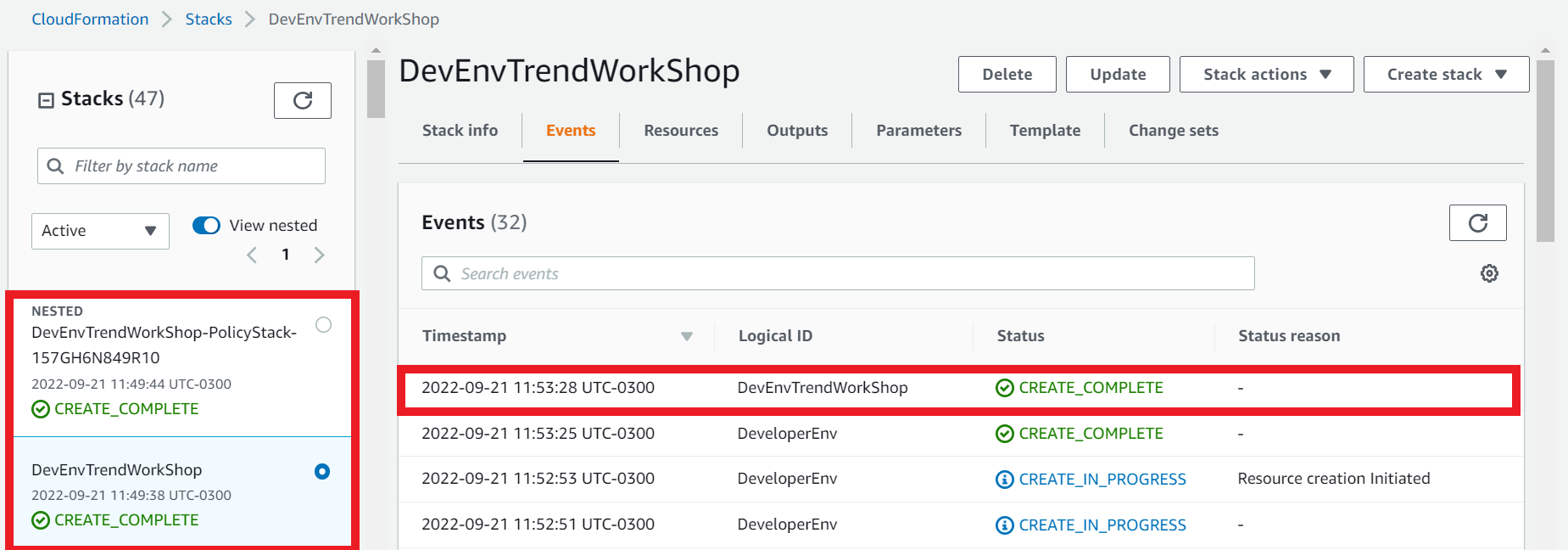Toggle View nested switch
The image size is (1568, 550).
(206, 225)
